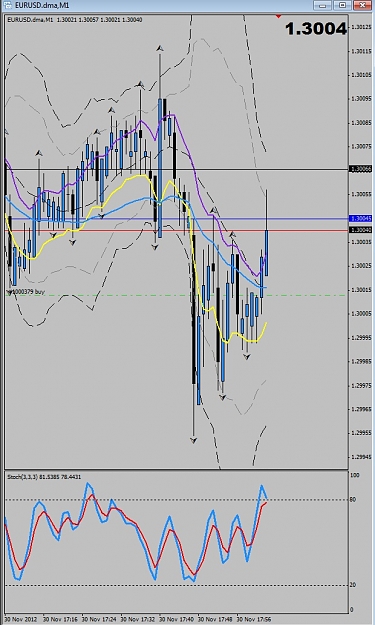Click the '30 Nov 17:48' time label
This screenshot has width=375, height=625.
click(215, 620)
